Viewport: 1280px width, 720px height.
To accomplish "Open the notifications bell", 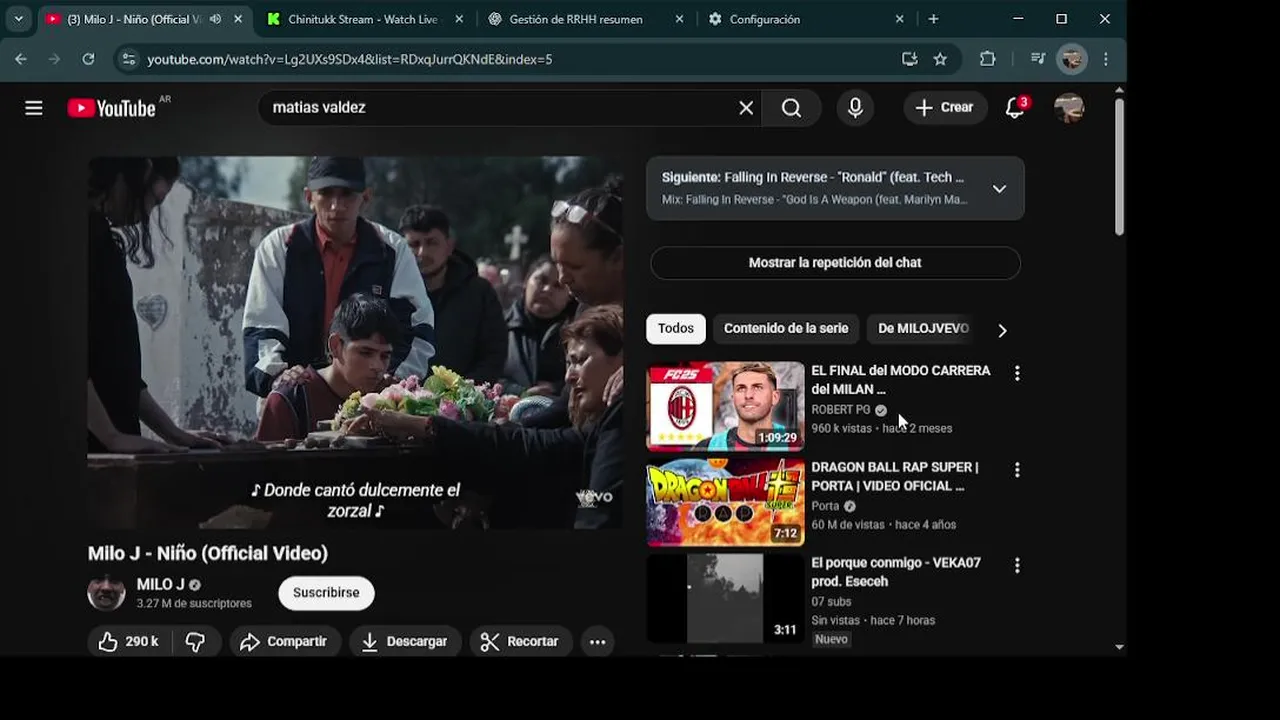I will pyautogui.click(x=1015, y=108).
